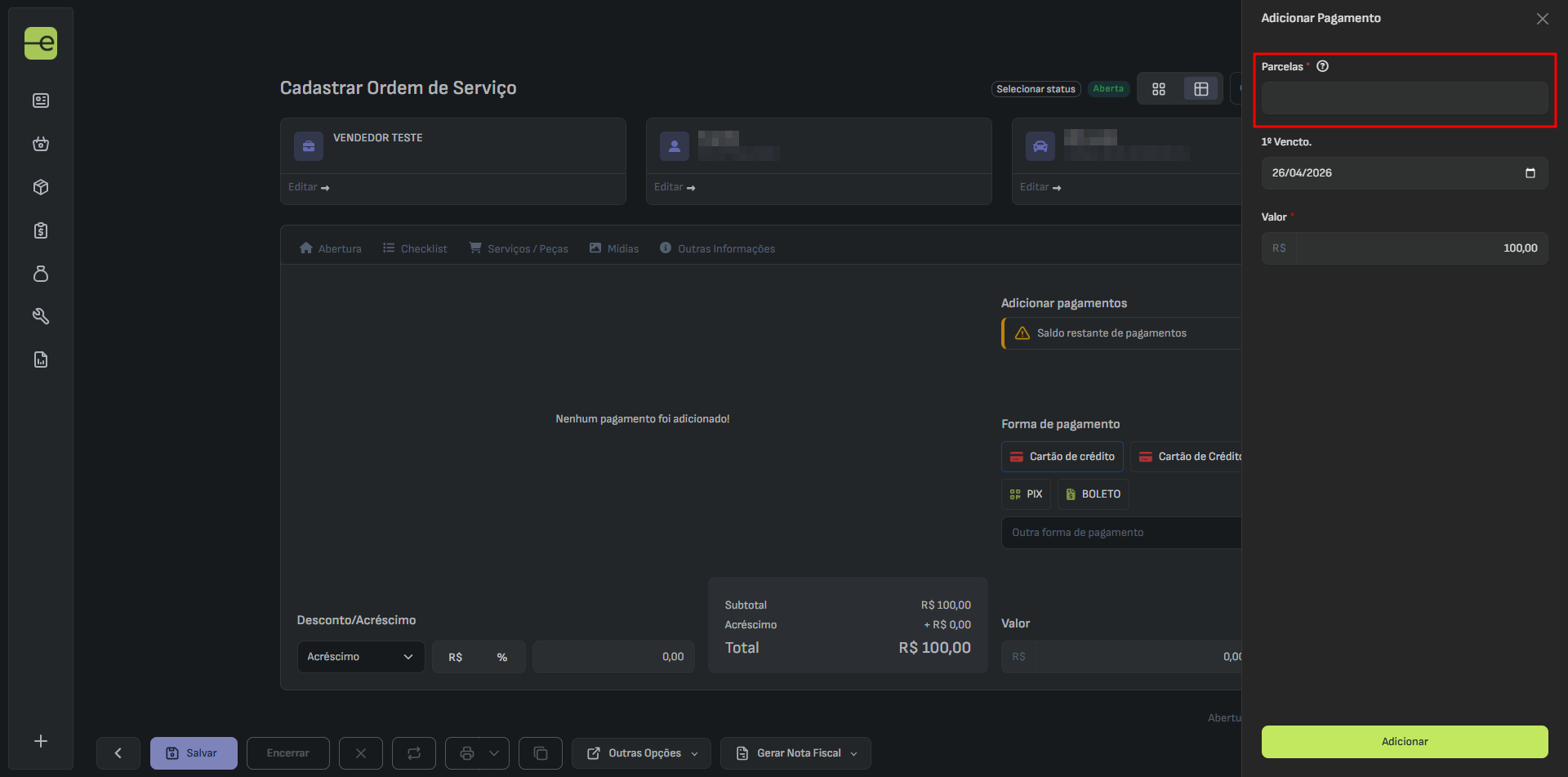Open the Serviços / Peças tab

[519, 248]
